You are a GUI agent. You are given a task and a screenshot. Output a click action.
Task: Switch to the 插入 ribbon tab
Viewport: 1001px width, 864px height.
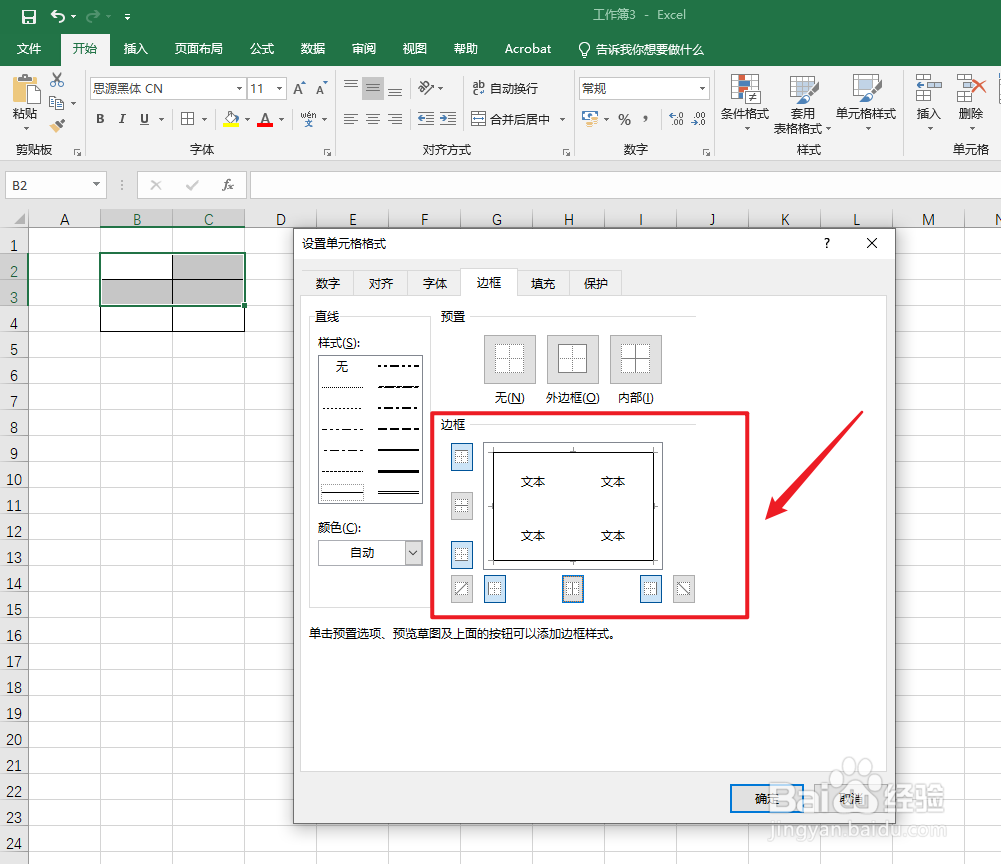pos(135,49)
